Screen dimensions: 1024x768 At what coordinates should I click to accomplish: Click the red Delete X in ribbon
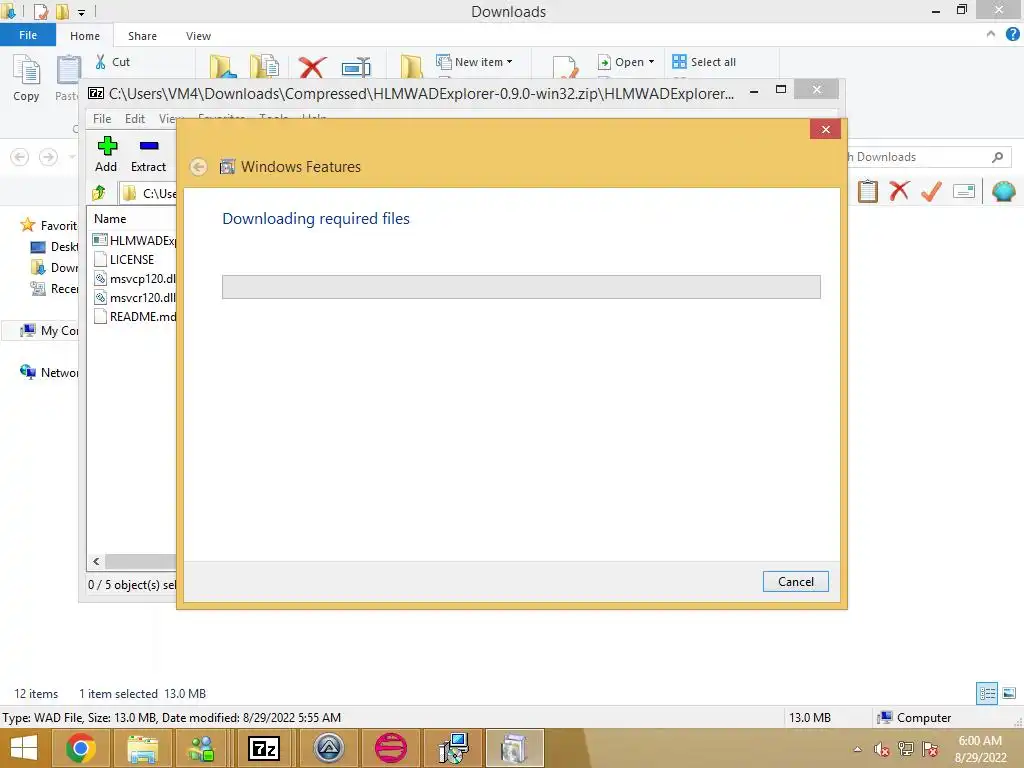(x=312, y=67)
